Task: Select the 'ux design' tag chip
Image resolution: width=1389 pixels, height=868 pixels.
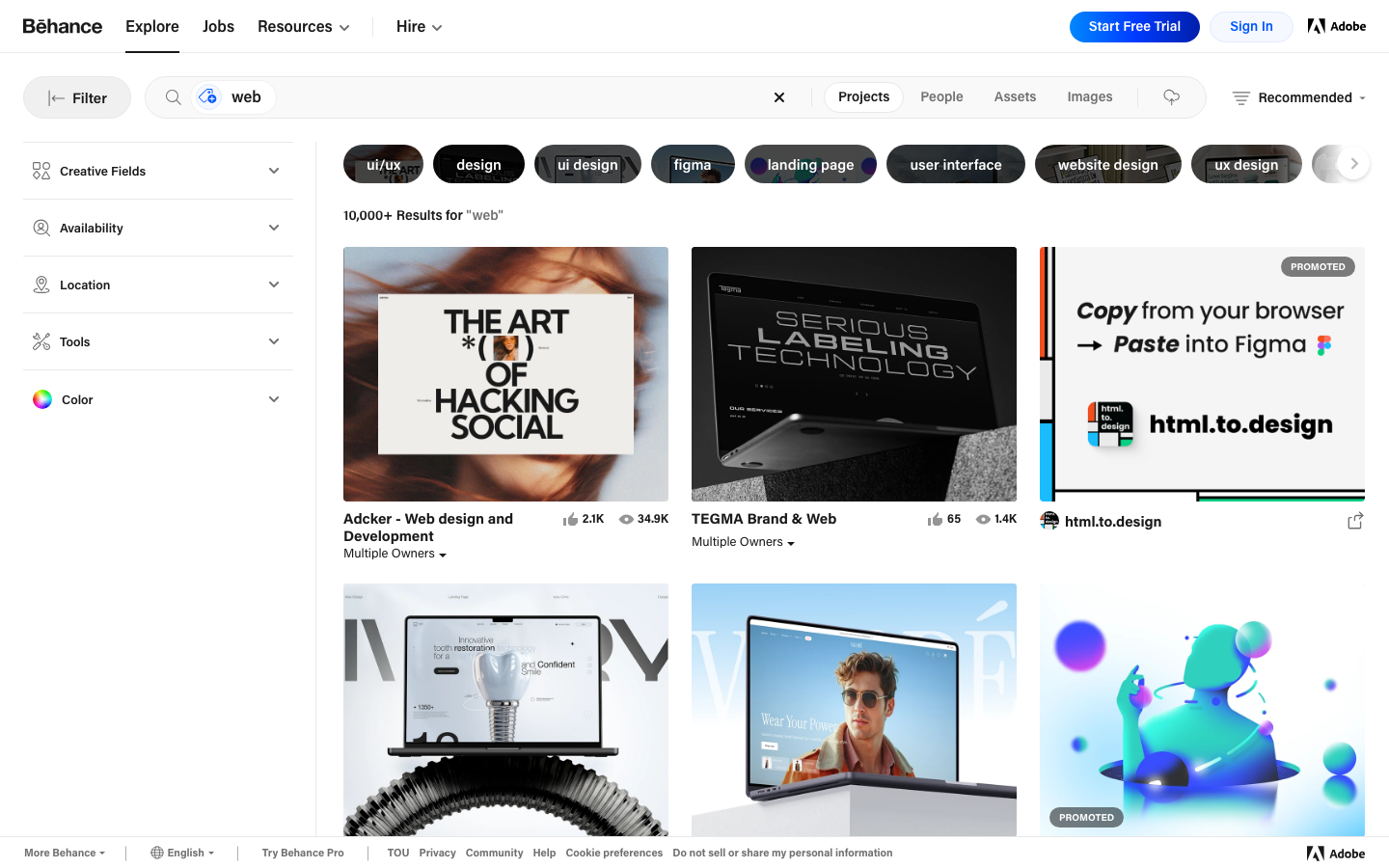Action: coord(1246,164)
